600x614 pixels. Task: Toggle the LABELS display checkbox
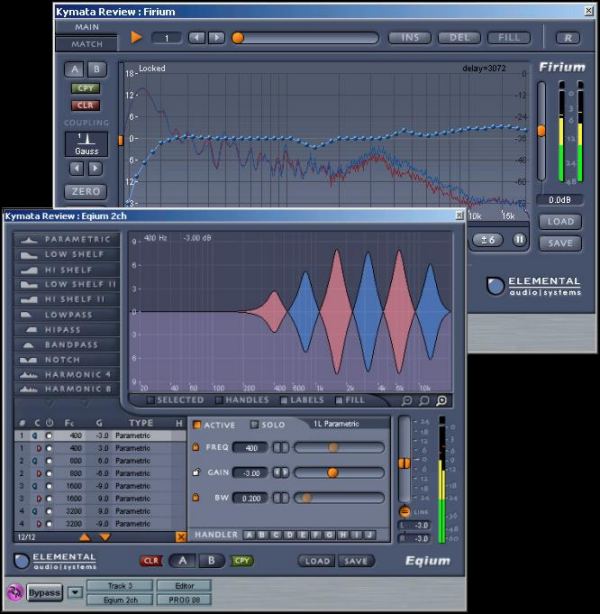pyautogui.click(x=284, y=400)
